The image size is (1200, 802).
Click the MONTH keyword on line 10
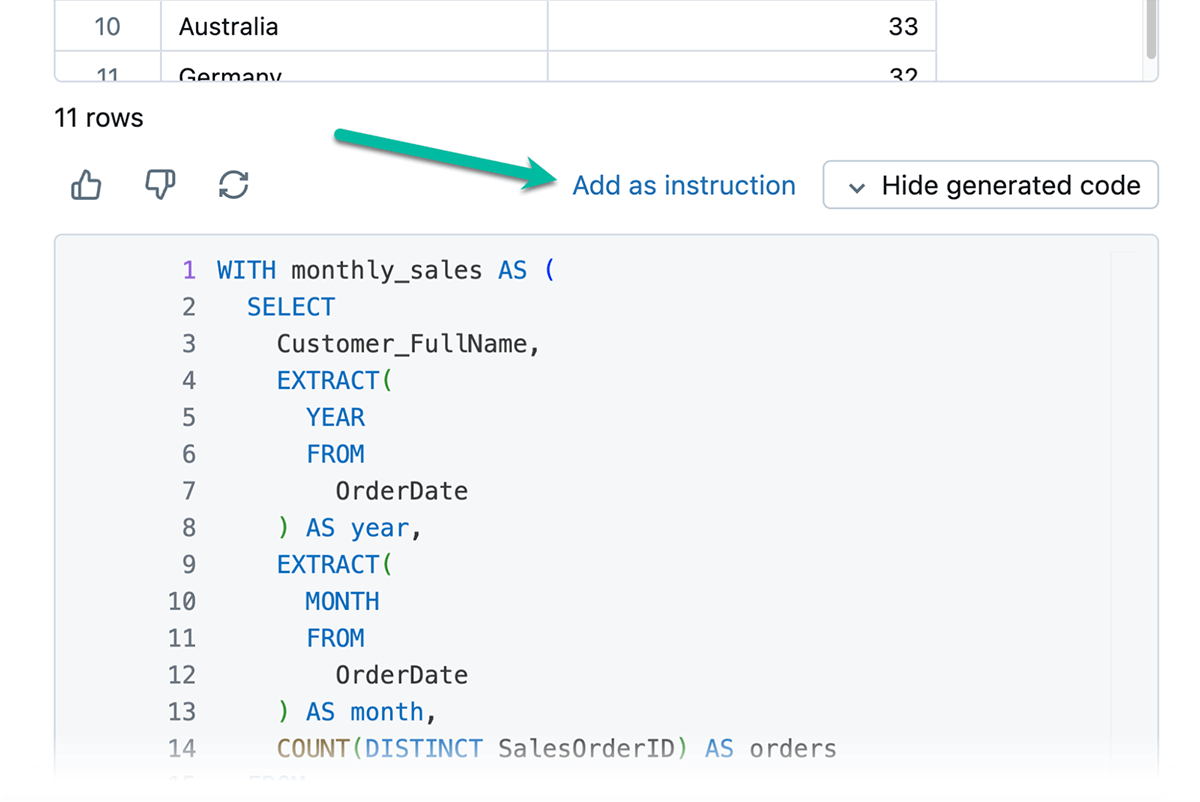pos(342,601)
